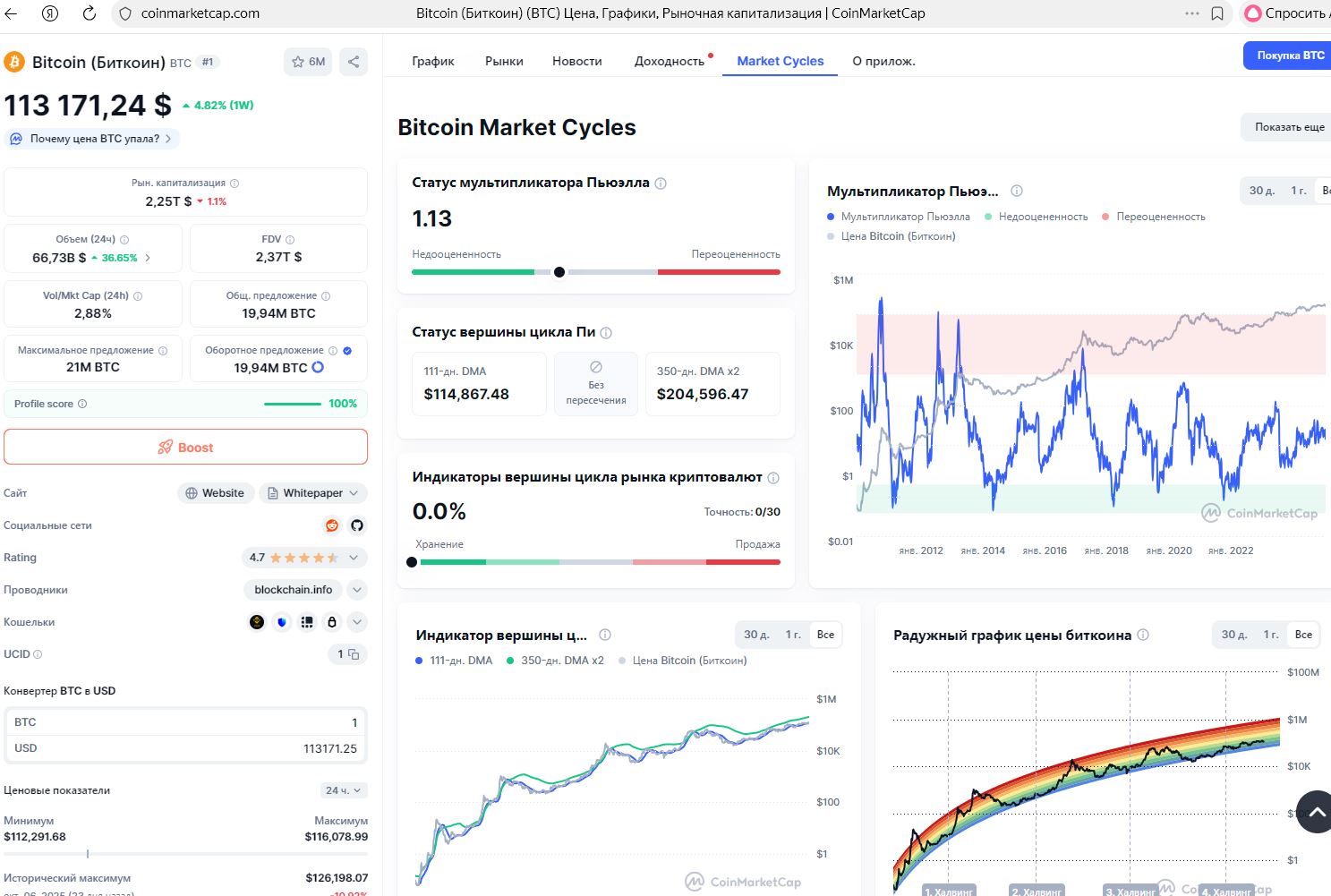Open the Reddit social link icon
Viewport: 1331px width, 896px height.
[x=332, y=525]
